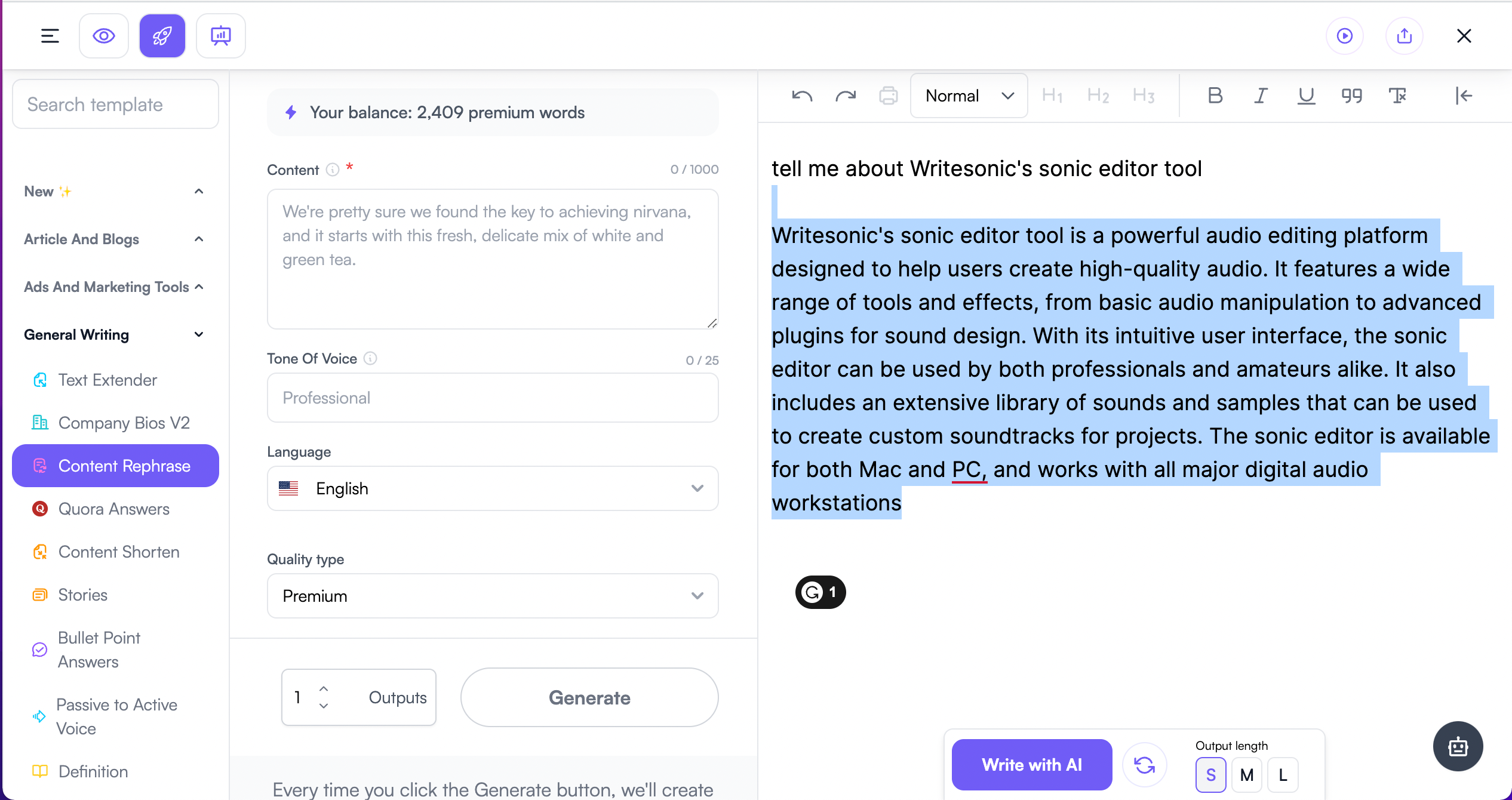The width and height of the screenshot is (1512, 800).
Task: Click the premium words balance banner
Action: tap(493, 112)
